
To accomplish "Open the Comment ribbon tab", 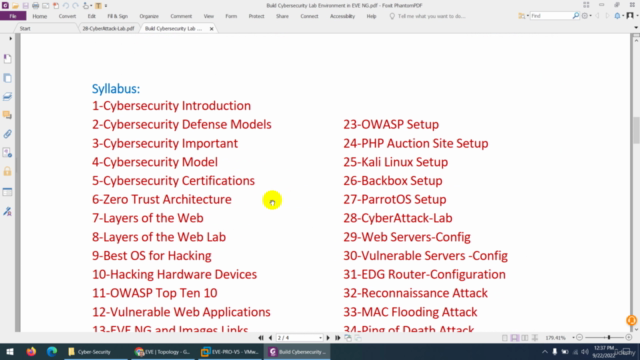I will click(181, 16).
